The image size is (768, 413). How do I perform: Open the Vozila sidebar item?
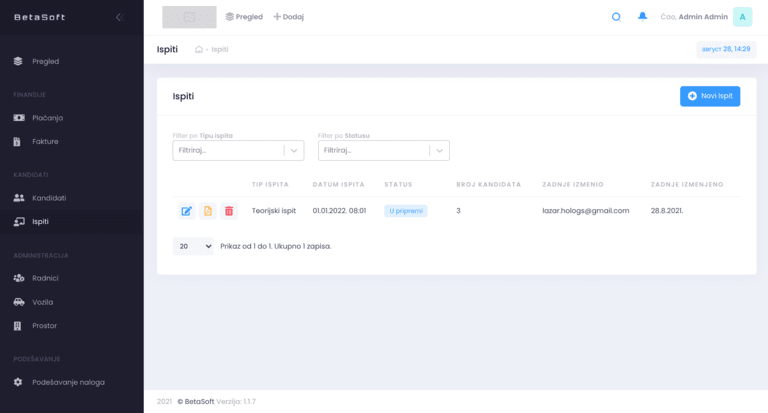click(72, 302)
